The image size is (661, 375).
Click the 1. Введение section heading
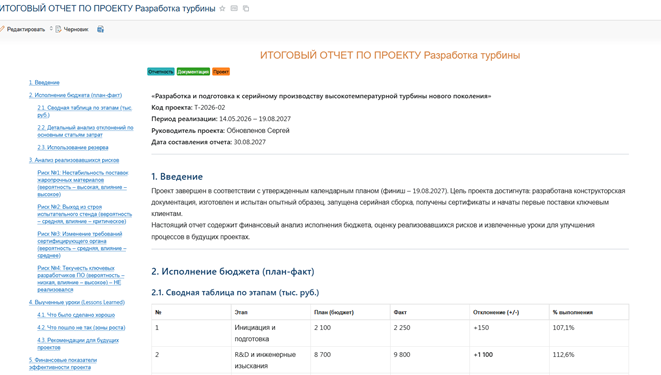pos(177,177)
